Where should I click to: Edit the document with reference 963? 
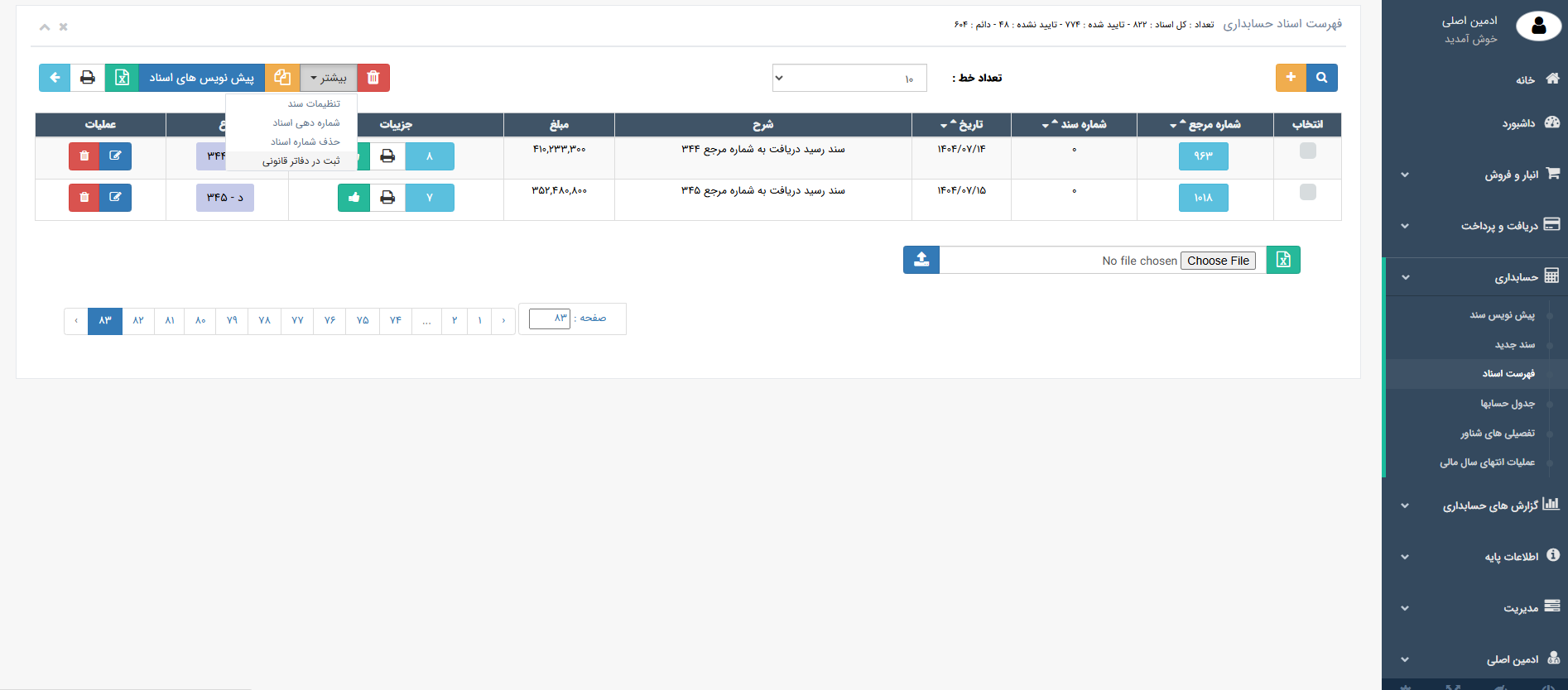tap(115, 156)
